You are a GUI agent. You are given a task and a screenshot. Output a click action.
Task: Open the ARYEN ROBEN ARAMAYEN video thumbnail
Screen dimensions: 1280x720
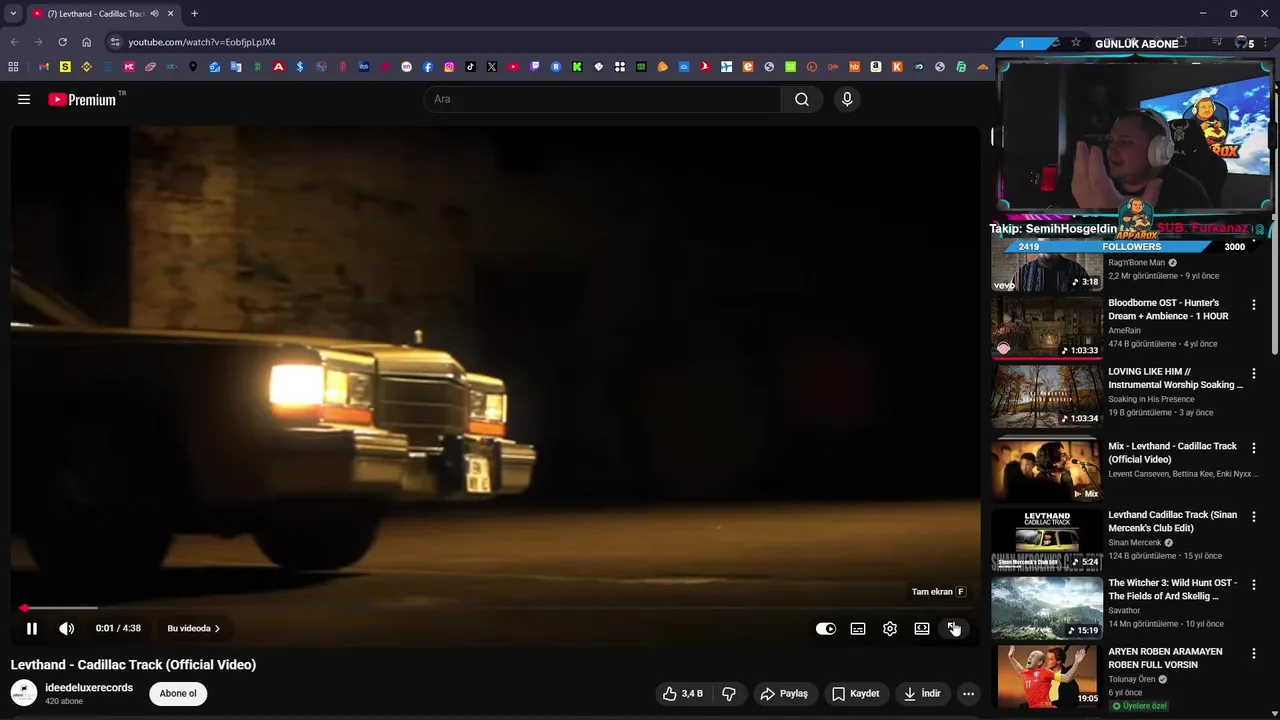(x=1047, y=676)
